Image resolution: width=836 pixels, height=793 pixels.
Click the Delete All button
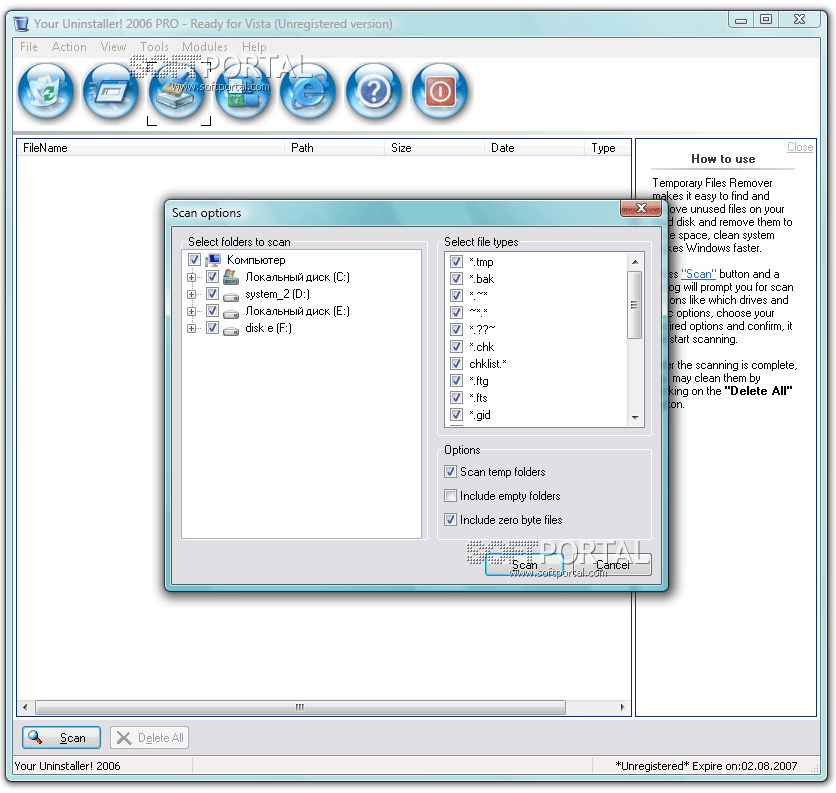pos(149,738)
